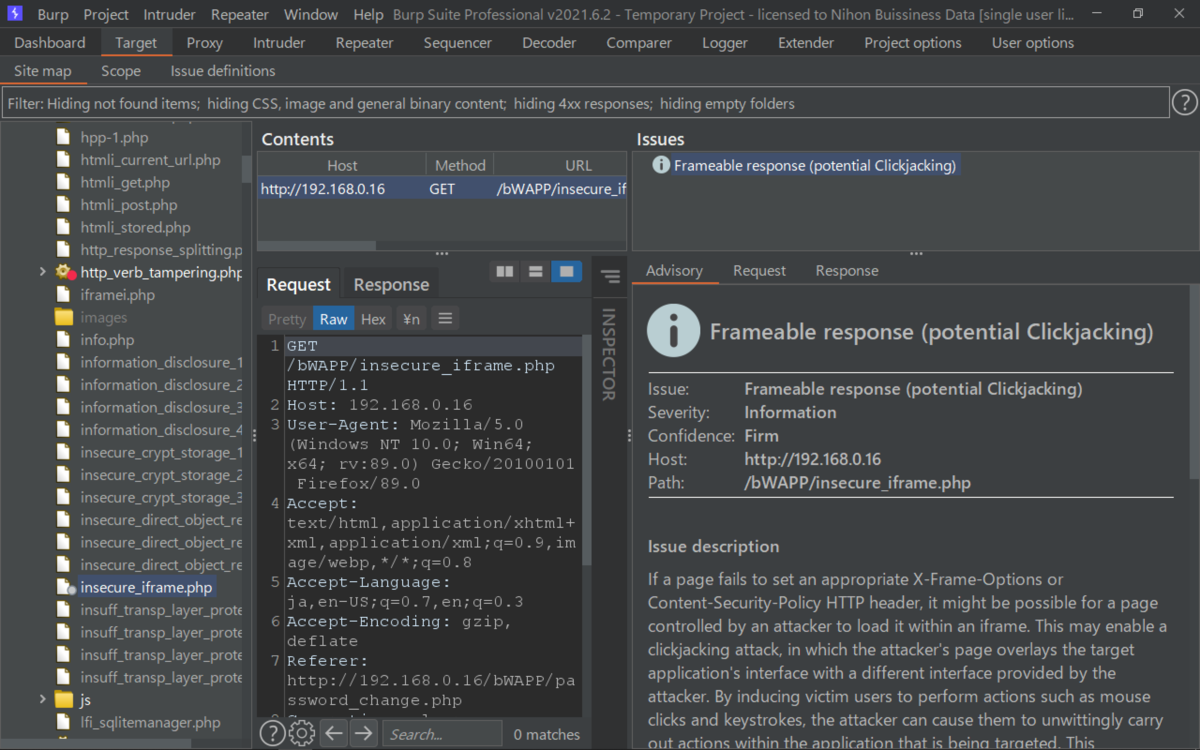Sort contents by Host column header
This screenshot has height=750, width=1200.
click(x=342, y=165)
